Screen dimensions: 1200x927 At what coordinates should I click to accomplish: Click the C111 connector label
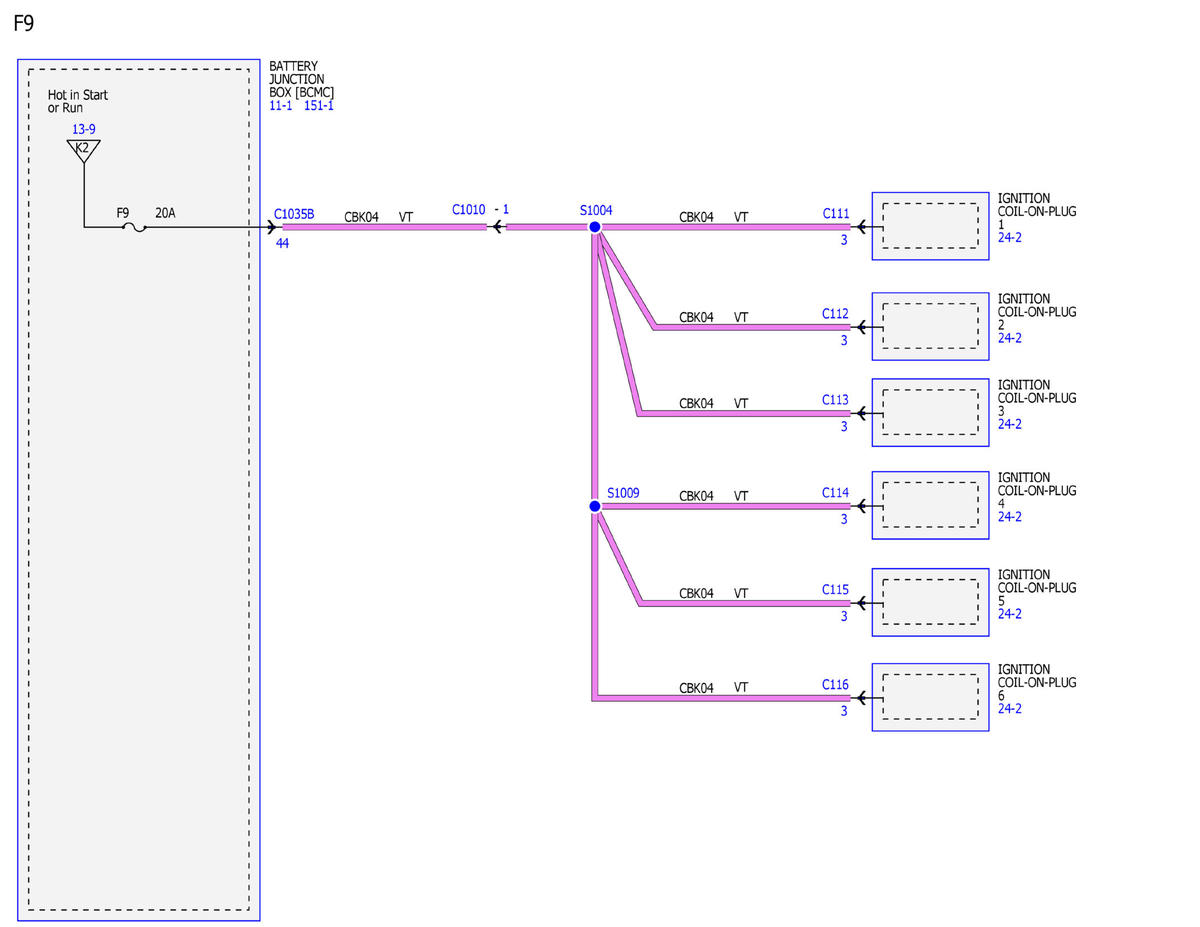click(x=836, y=213)
